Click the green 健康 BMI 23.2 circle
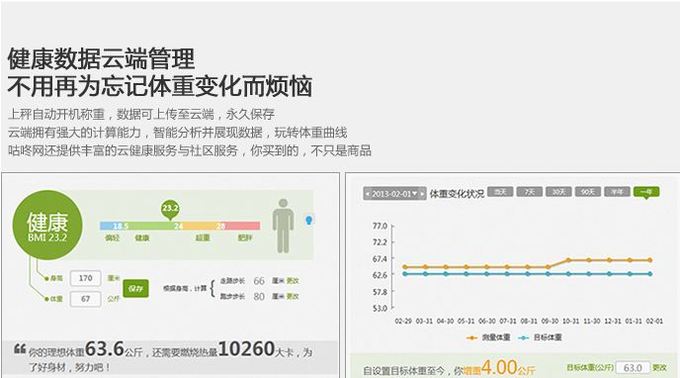The width and height of the screenshot is (680, 378). [47, 226]
